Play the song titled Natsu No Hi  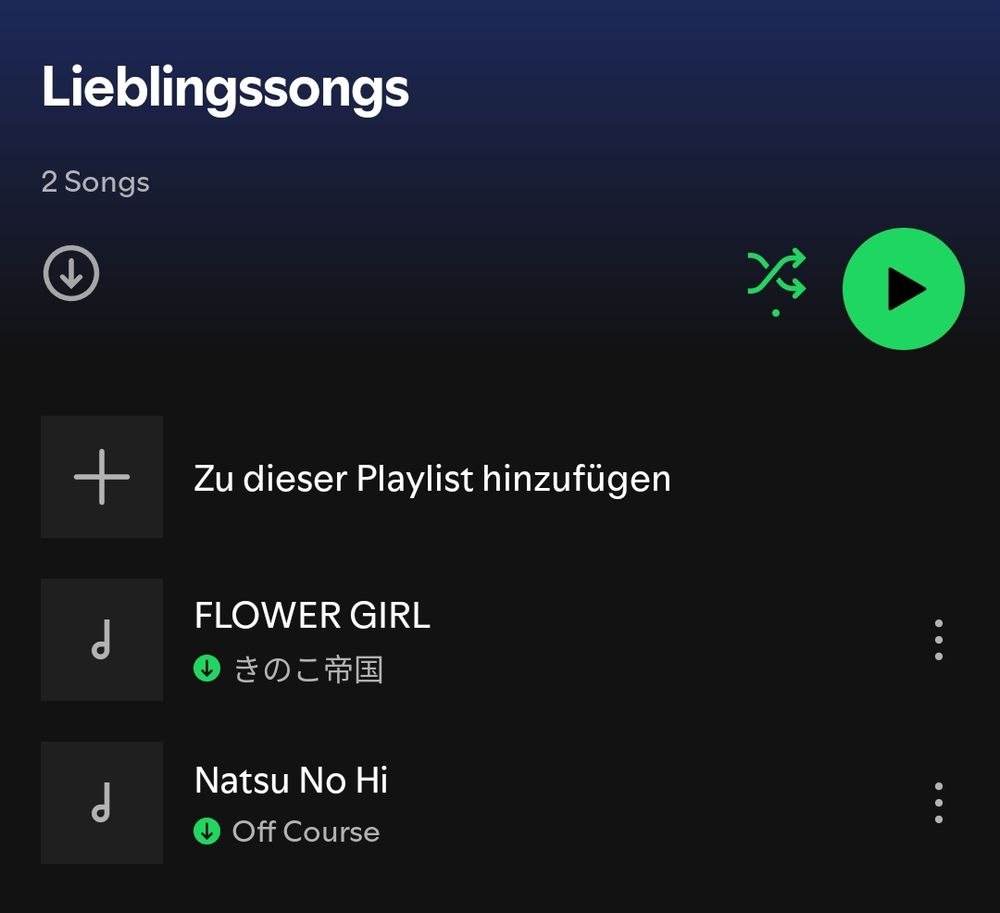[x=291, y=780]
